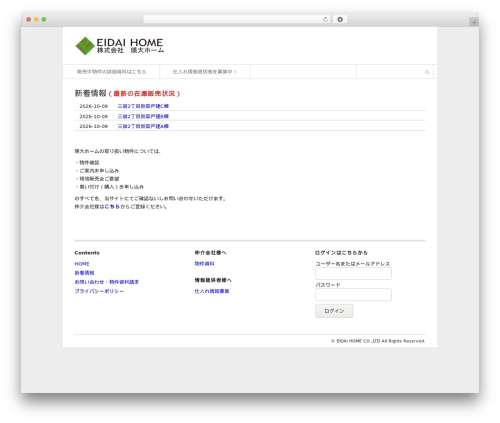Open 新着情報 footer link
This screenshot has width=500, height=423.
tap(84, 273)
